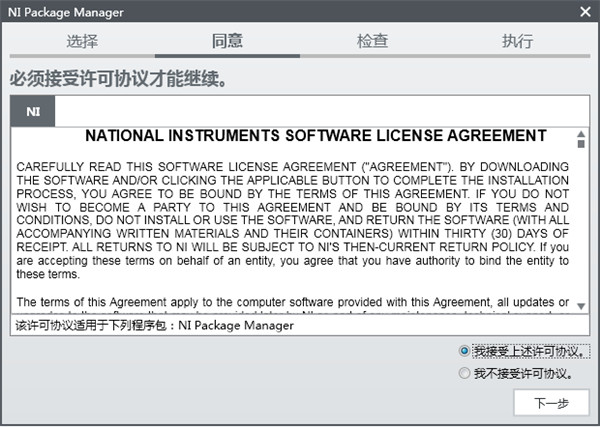600x427 pixels.
Task: Click the paragraph starting The terms of this Agreement
Action: point(292,305)
